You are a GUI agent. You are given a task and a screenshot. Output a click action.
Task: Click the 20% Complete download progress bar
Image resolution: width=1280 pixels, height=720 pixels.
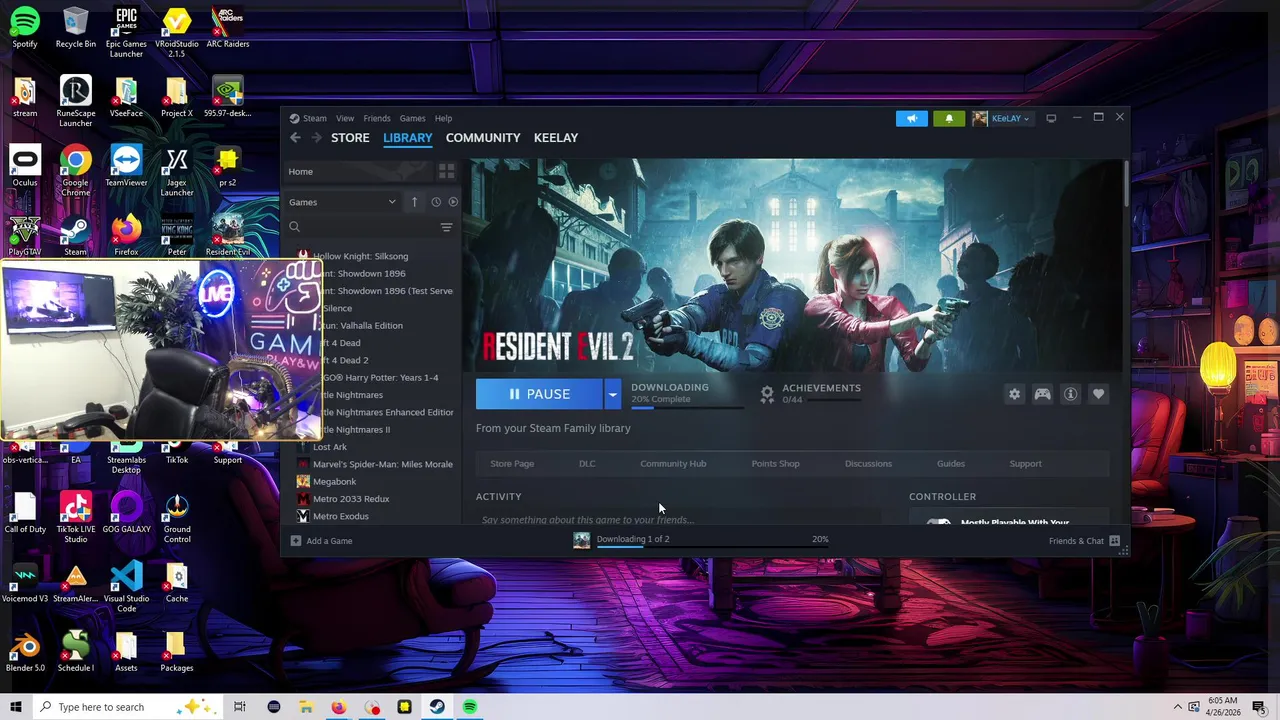(x=687, y=407)
